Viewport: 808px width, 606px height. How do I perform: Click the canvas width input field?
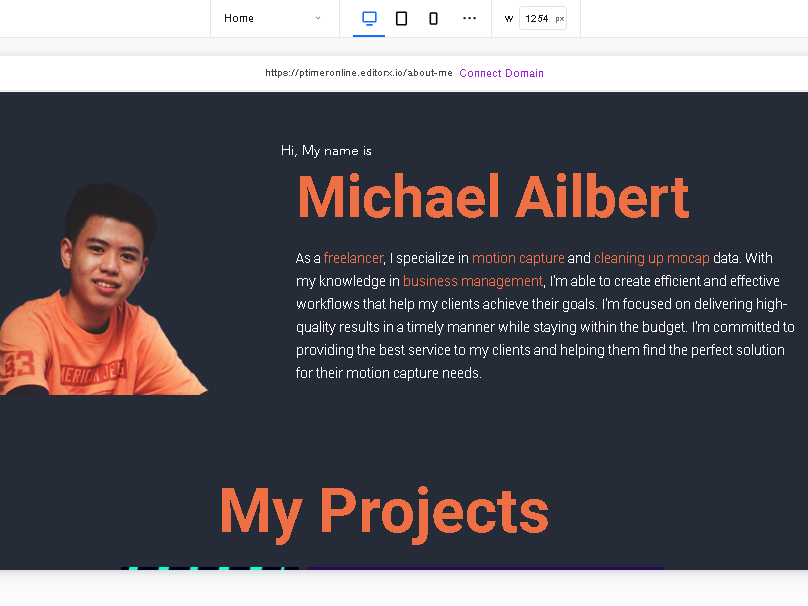(x=543, y=19)
